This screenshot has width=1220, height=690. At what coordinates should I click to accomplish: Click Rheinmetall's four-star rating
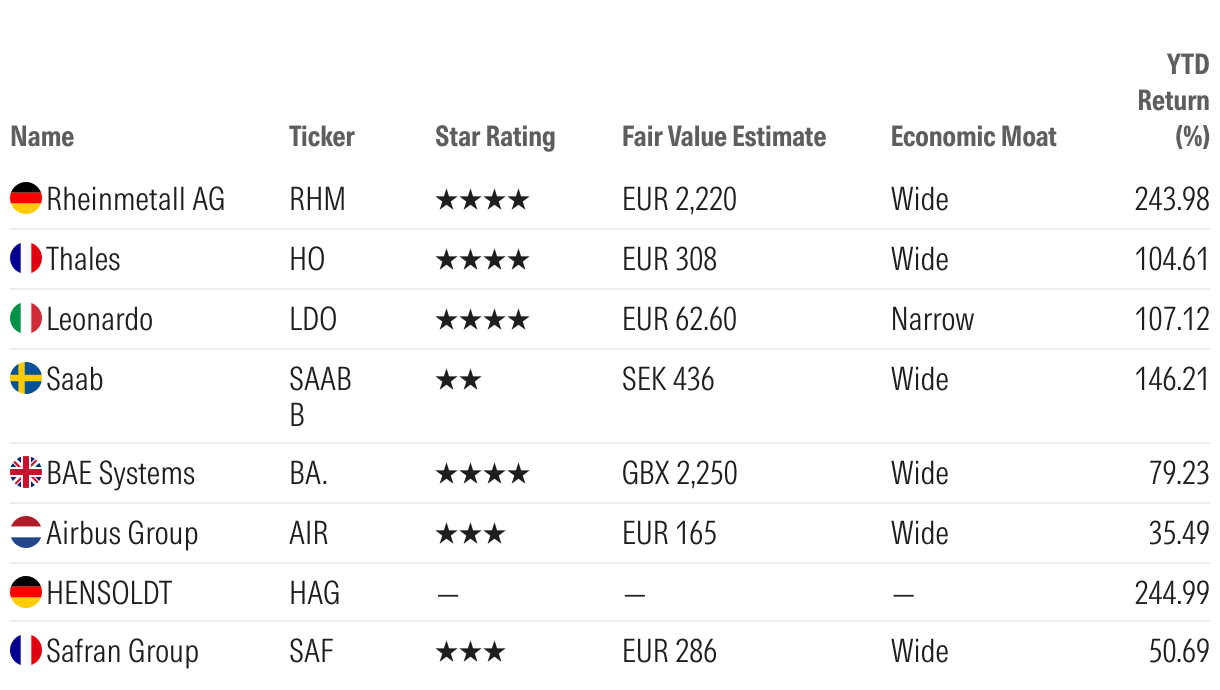(x=482, y=200)
